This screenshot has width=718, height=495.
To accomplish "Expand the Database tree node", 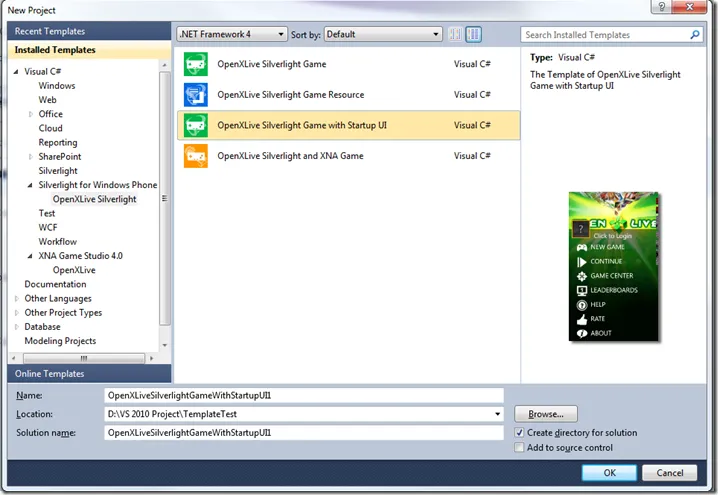I will coord(16,327).
